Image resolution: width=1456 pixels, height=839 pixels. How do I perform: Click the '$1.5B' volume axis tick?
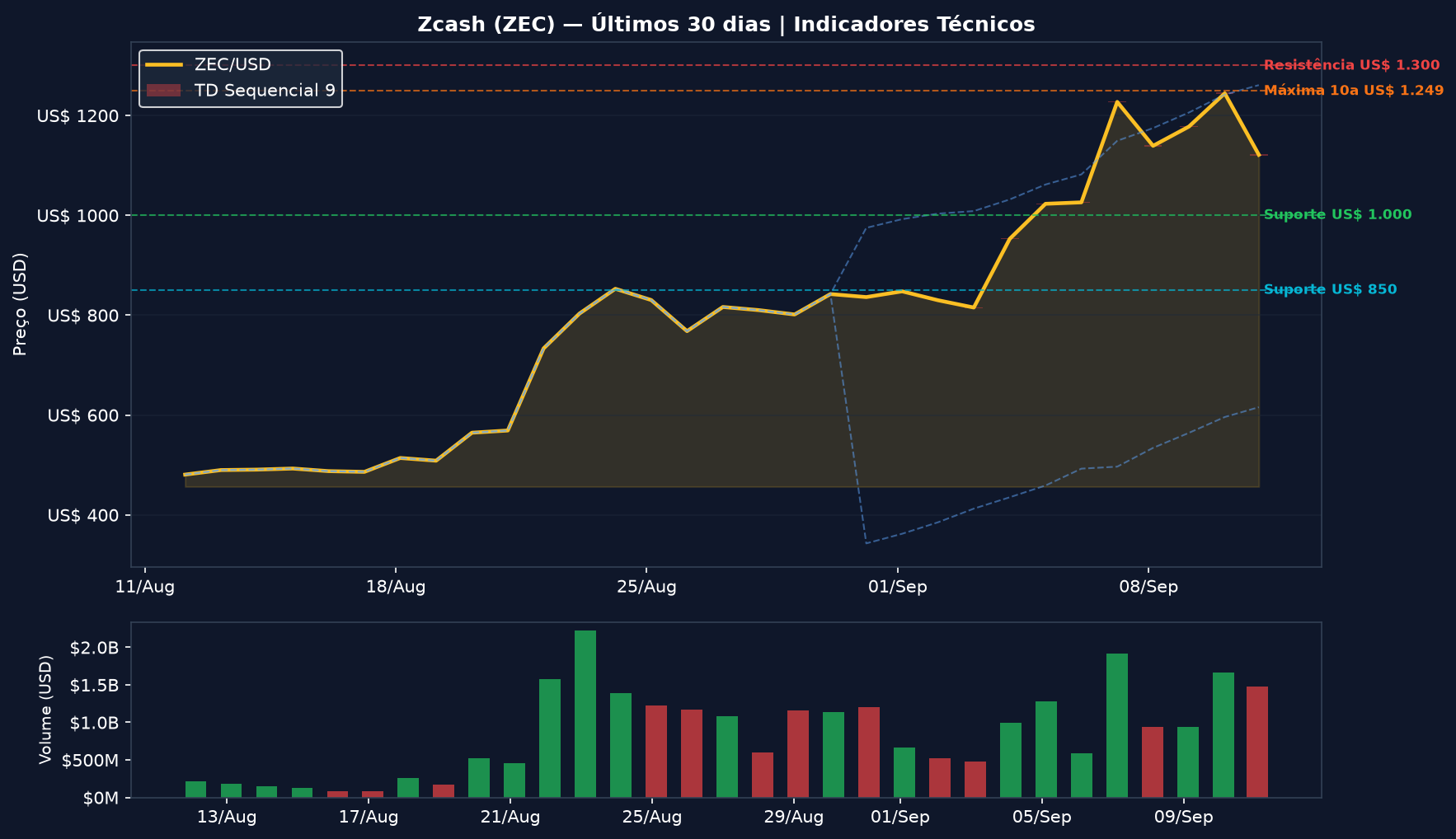95,686
